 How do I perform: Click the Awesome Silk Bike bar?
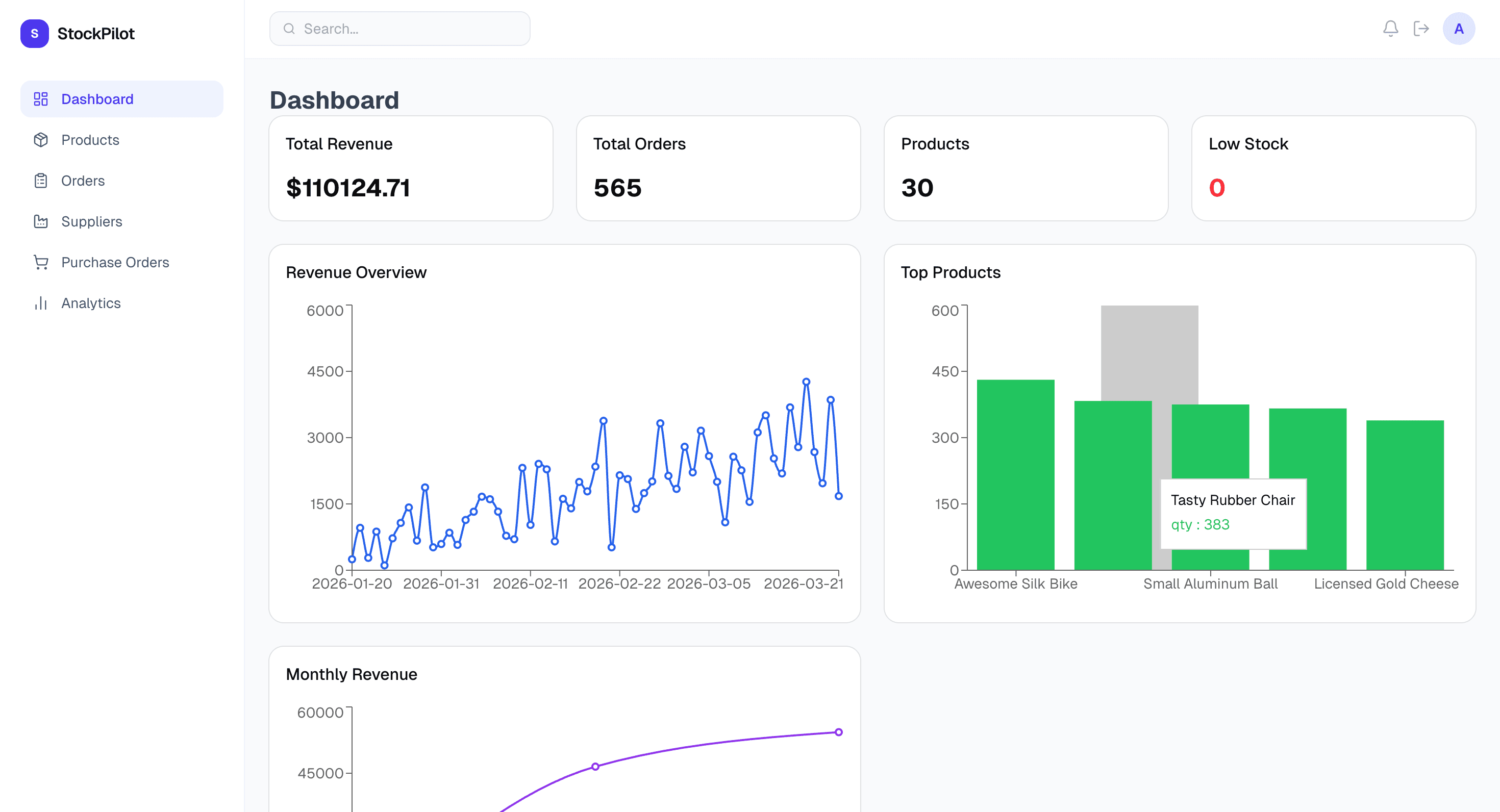click(x=1015, y=474)
